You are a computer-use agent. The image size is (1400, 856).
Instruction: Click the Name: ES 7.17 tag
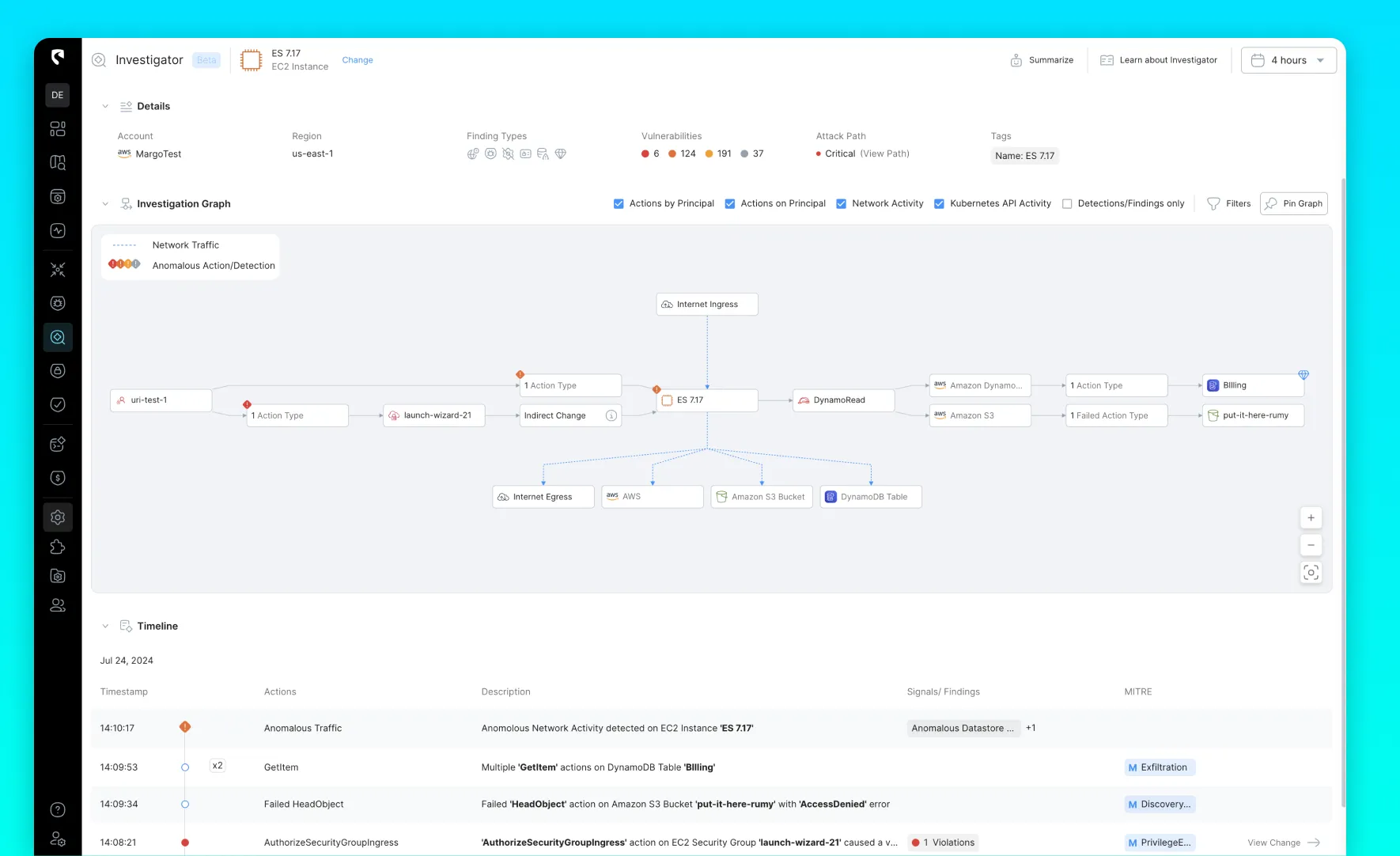point(1025,156)
